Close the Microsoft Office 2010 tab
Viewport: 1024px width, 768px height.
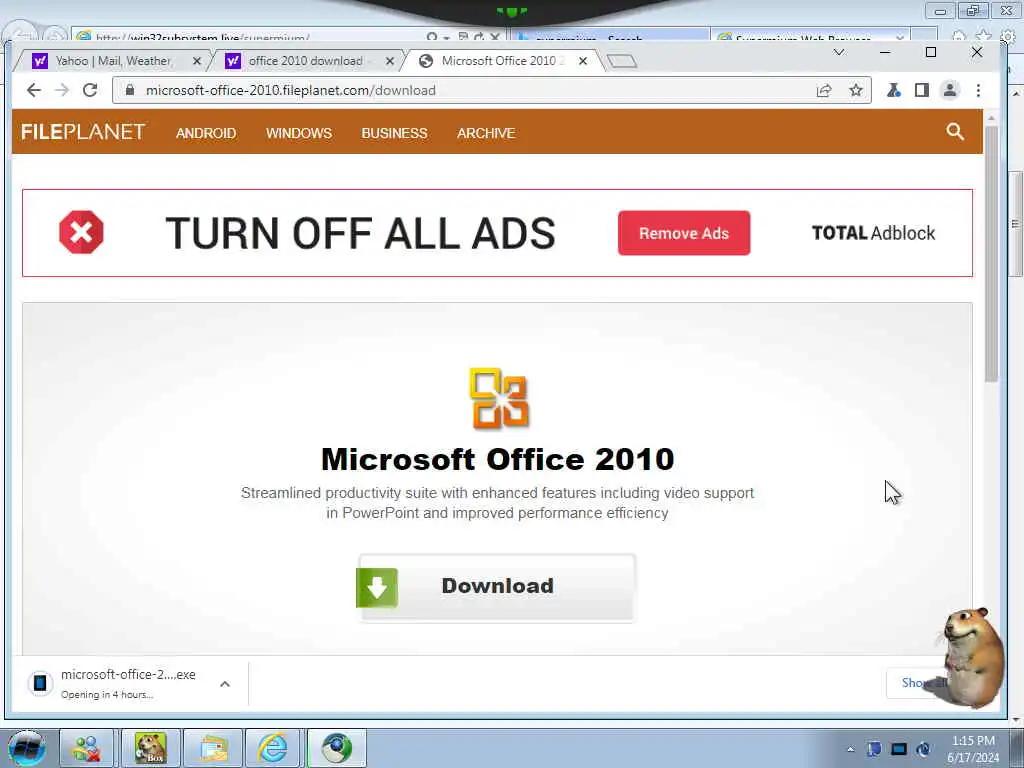click(583, 61)
